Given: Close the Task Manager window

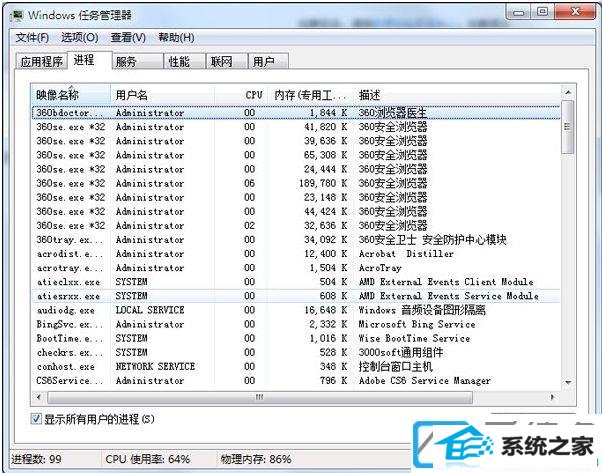Looking at the screenshot, I should (x=575, y=12).
